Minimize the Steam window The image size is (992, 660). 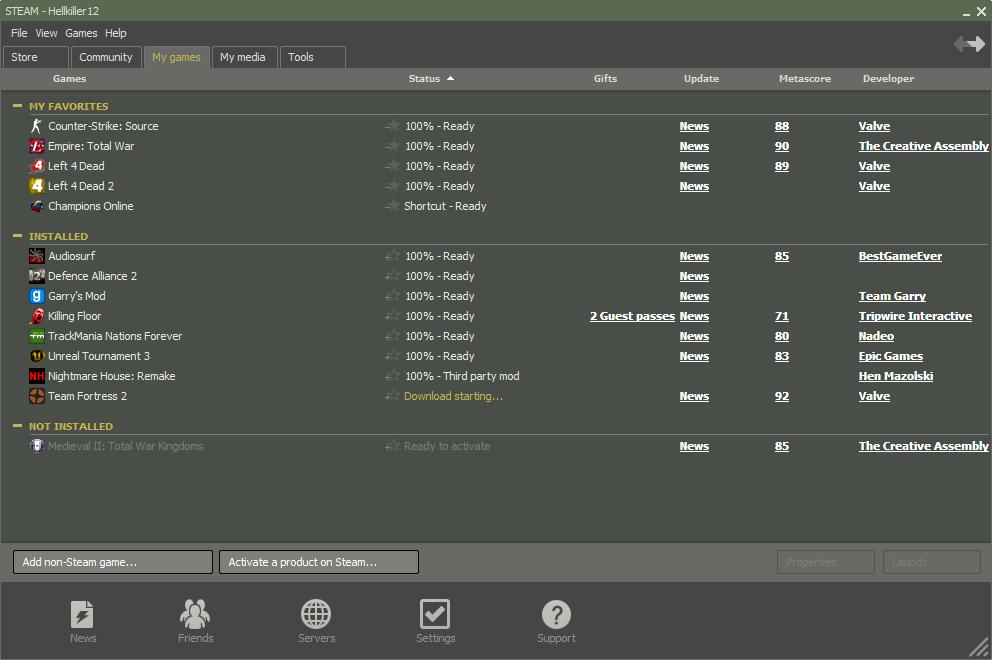click(x=966, y=11)
